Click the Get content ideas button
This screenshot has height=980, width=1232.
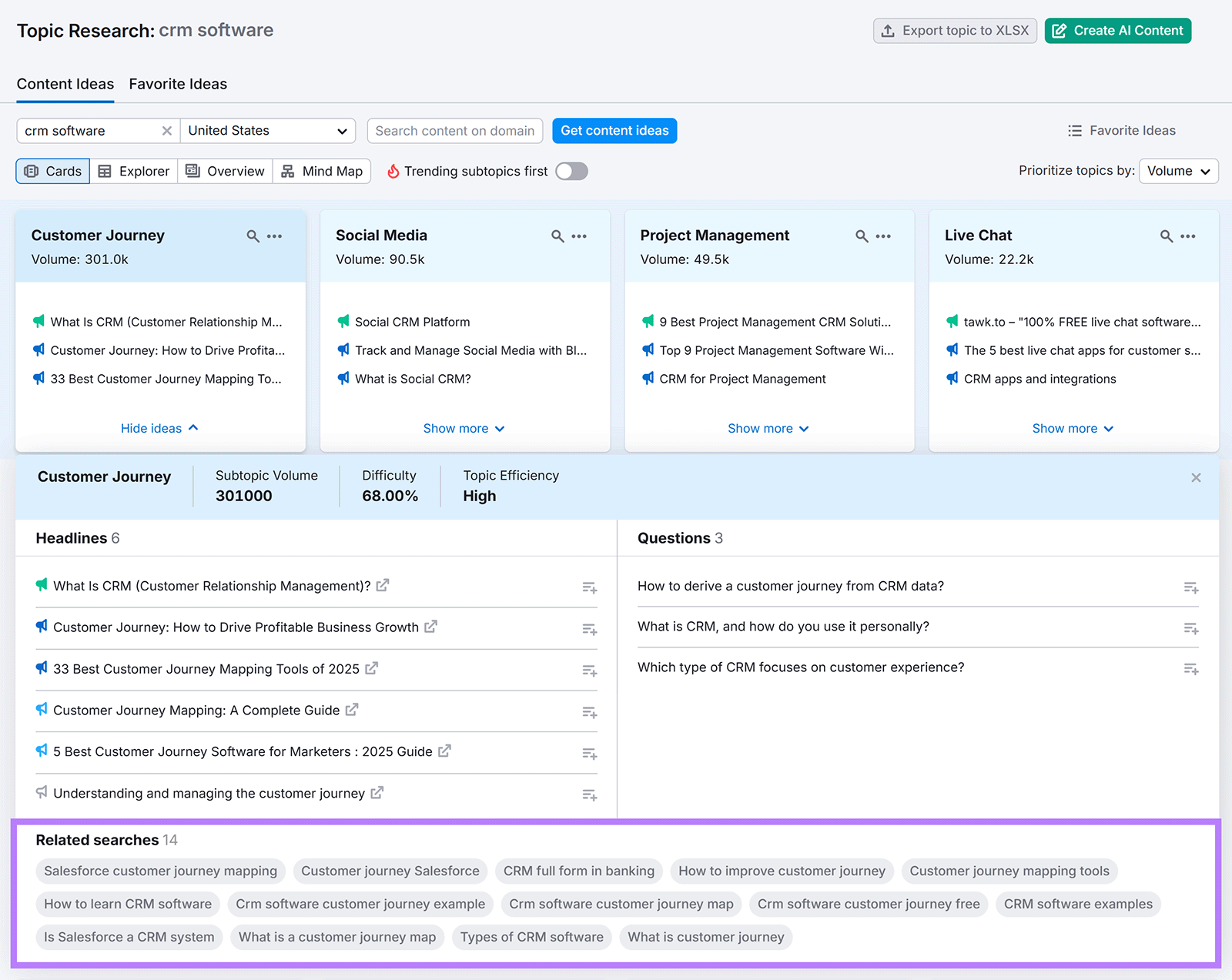coord(614,130)
